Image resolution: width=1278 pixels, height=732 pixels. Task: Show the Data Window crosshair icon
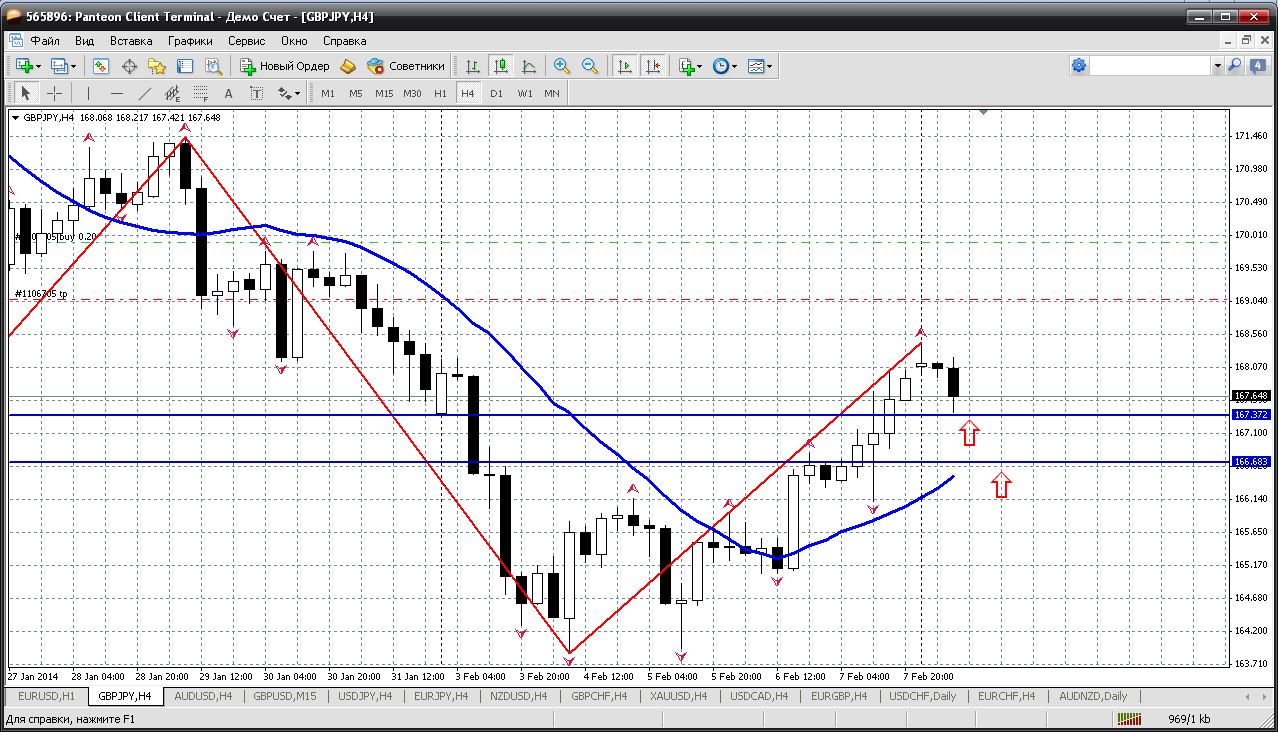point(129,66)
